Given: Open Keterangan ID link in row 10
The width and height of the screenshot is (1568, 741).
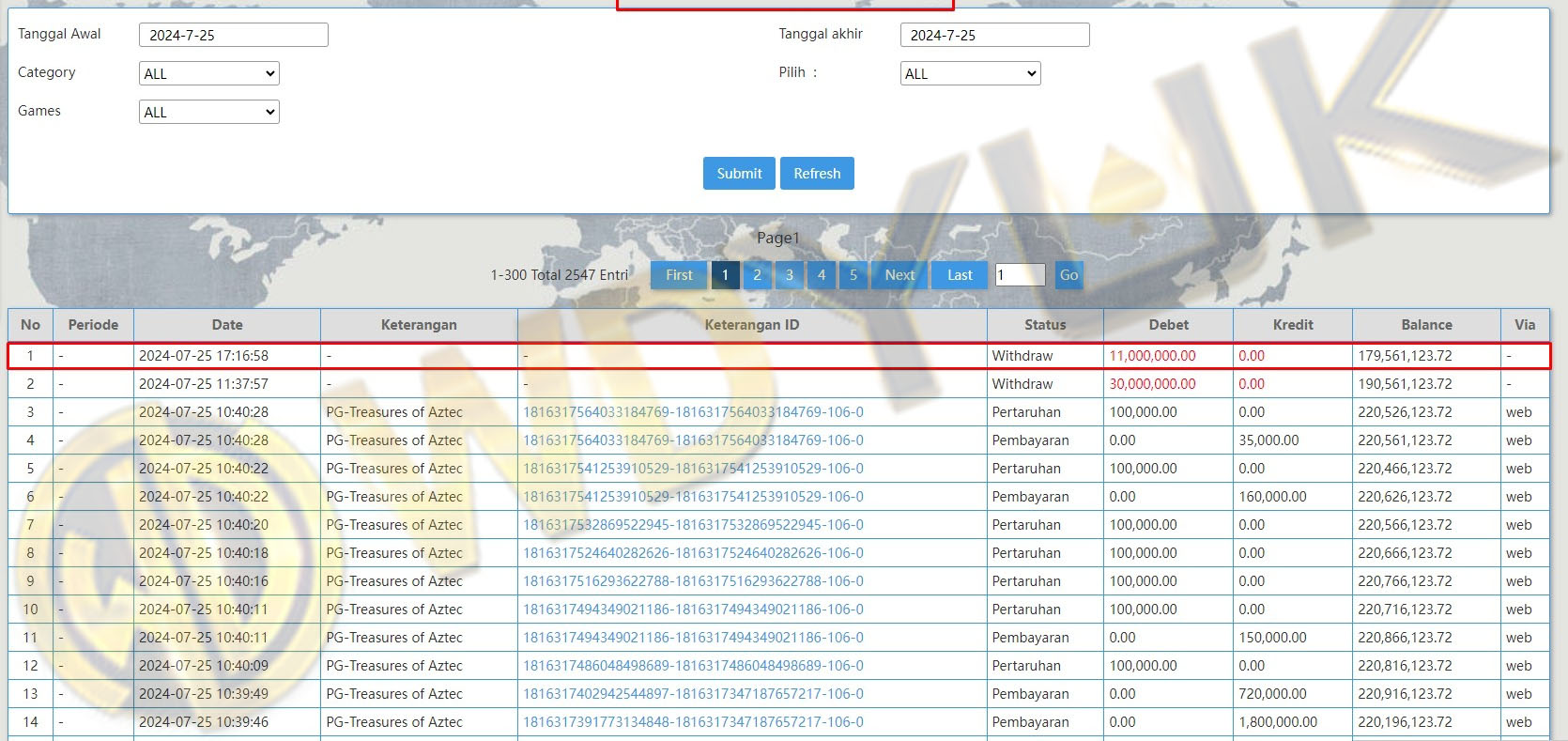Looking at the screenshot, I should coord(693,610).
